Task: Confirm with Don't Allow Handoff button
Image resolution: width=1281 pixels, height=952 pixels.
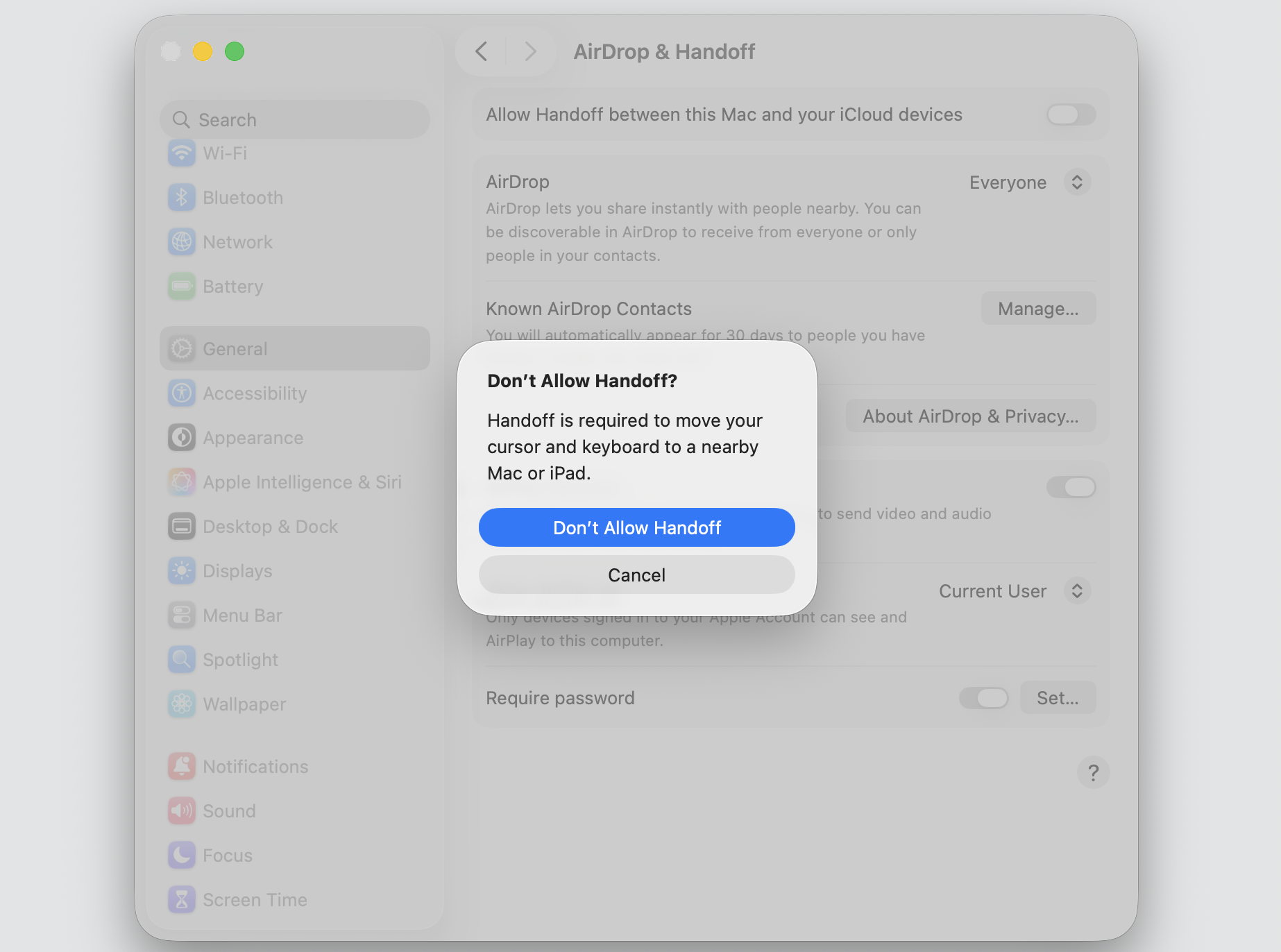Action: [x=637, y=527]
